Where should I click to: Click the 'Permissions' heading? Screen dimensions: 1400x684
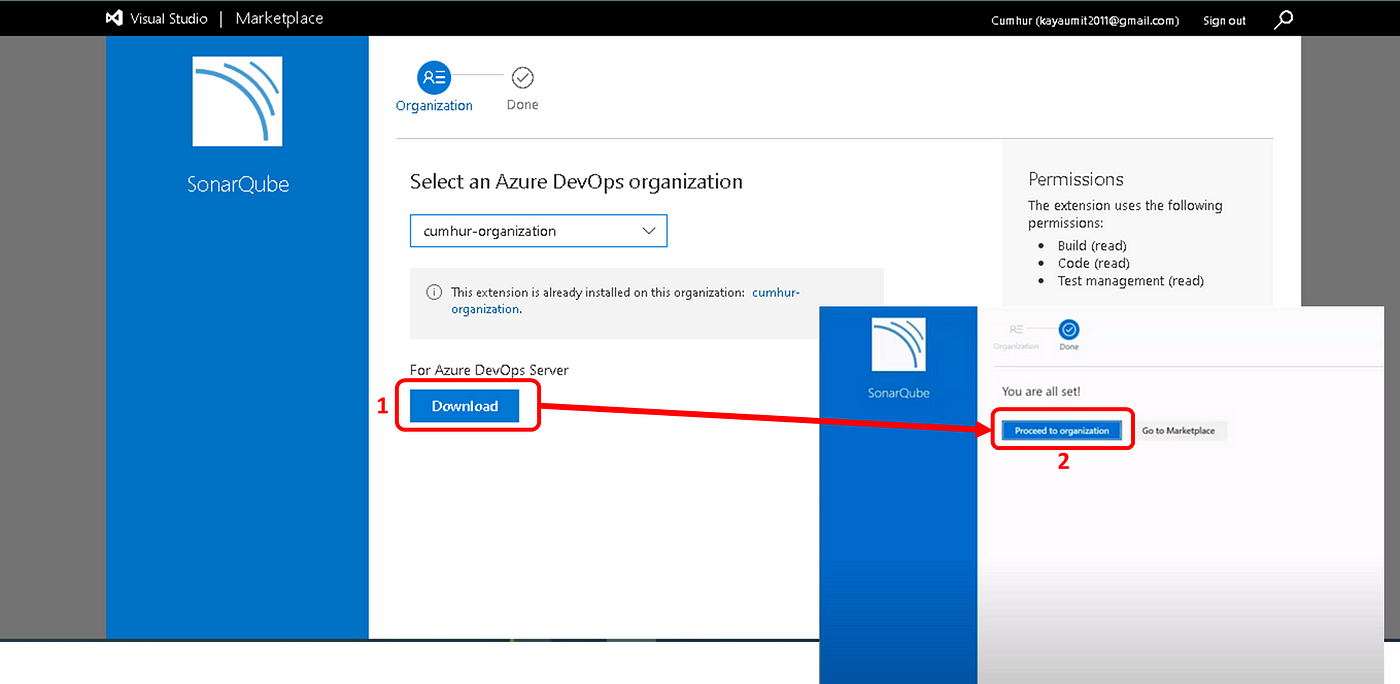[x=1076, y=179]
